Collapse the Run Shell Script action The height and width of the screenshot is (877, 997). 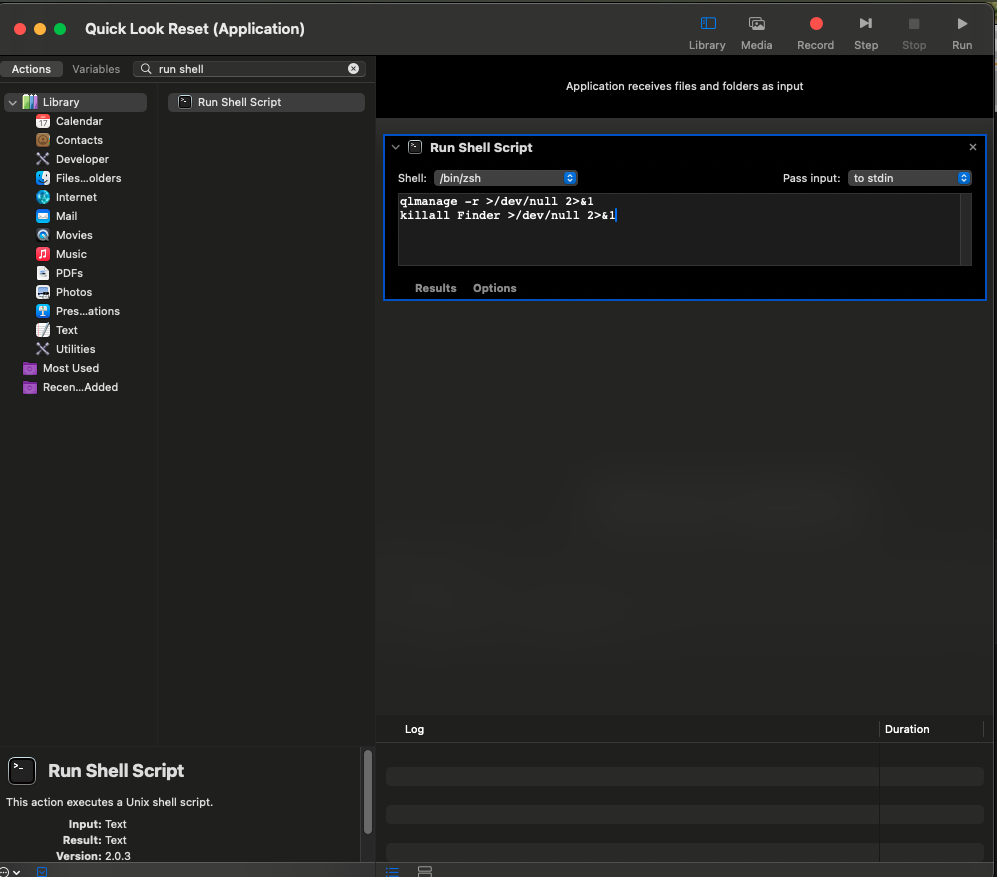pyautogui.click(x=395, y=148)
